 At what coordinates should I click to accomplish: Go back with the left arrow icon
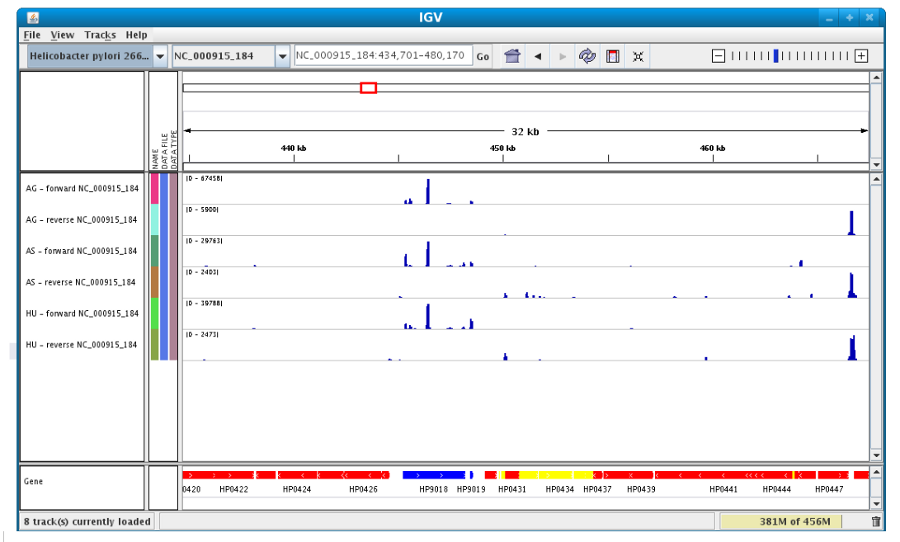[538, 56]
